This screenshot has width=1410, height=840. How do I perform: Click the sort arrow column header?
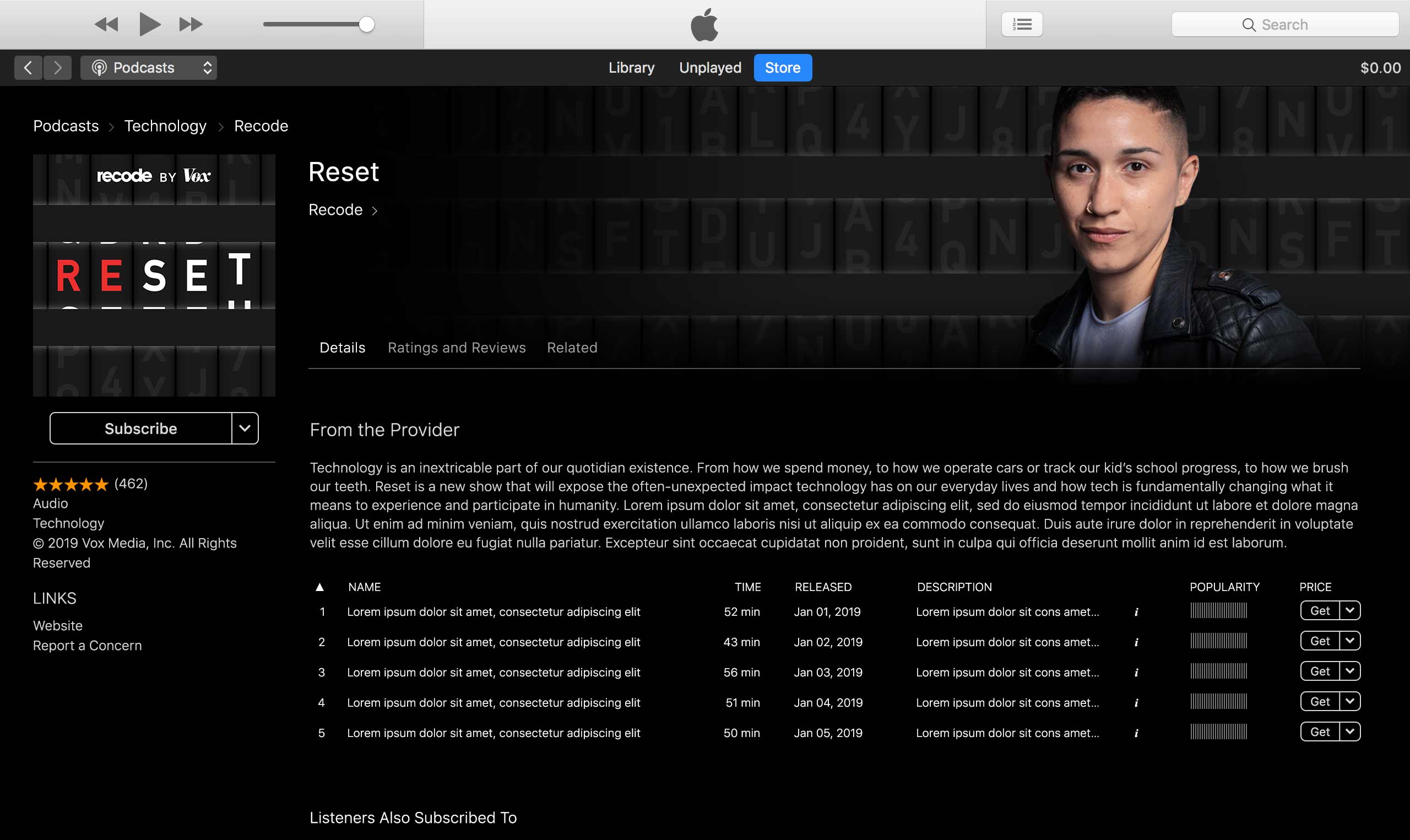pyautogui.click(x=319, y=587)
